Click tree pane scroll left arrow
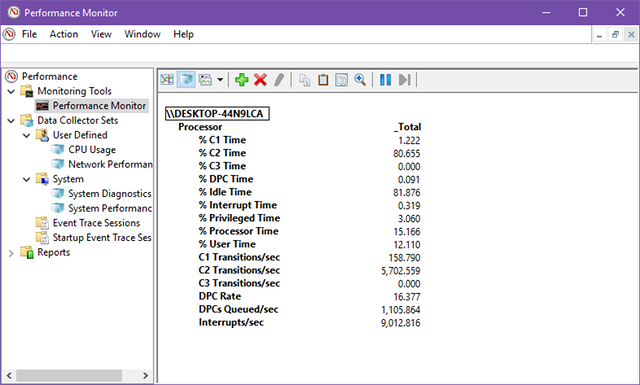 [x=9, y=376]
